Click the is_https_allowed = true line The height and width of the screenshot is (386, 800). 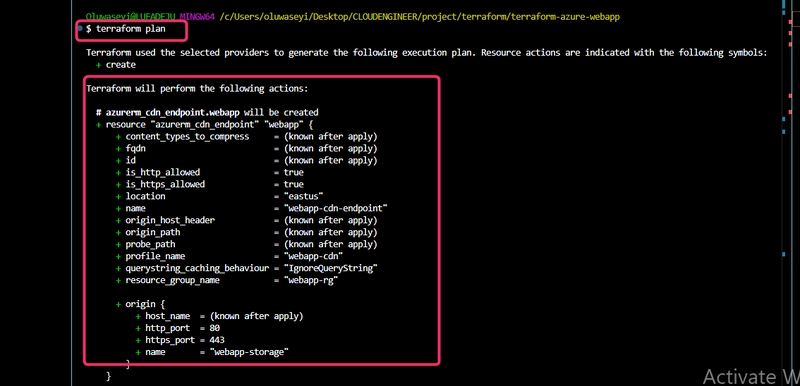(x=210, y=184)
